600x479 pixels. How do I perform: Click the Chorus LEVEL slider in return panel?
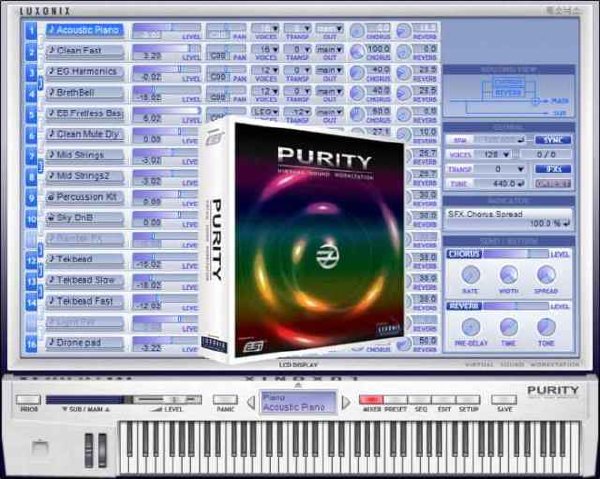[x=516, y=254]
